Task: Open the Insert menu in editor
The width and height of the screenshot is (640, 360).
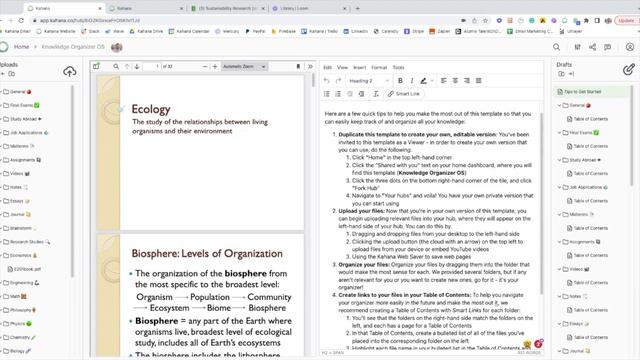Action: (360, 67)
